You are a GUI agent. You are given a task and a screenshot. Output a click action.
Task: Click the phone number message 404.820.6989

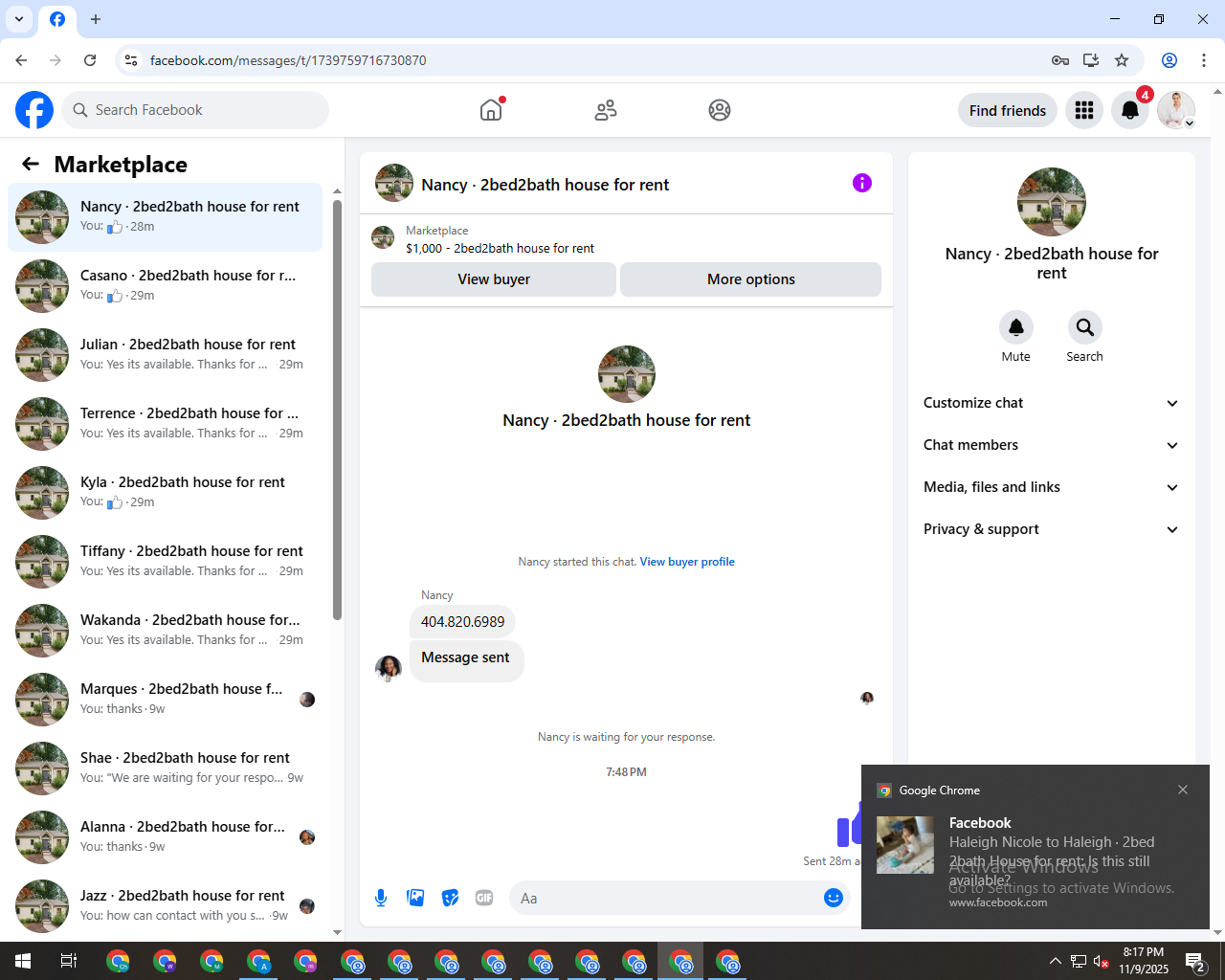pos(462,622)
